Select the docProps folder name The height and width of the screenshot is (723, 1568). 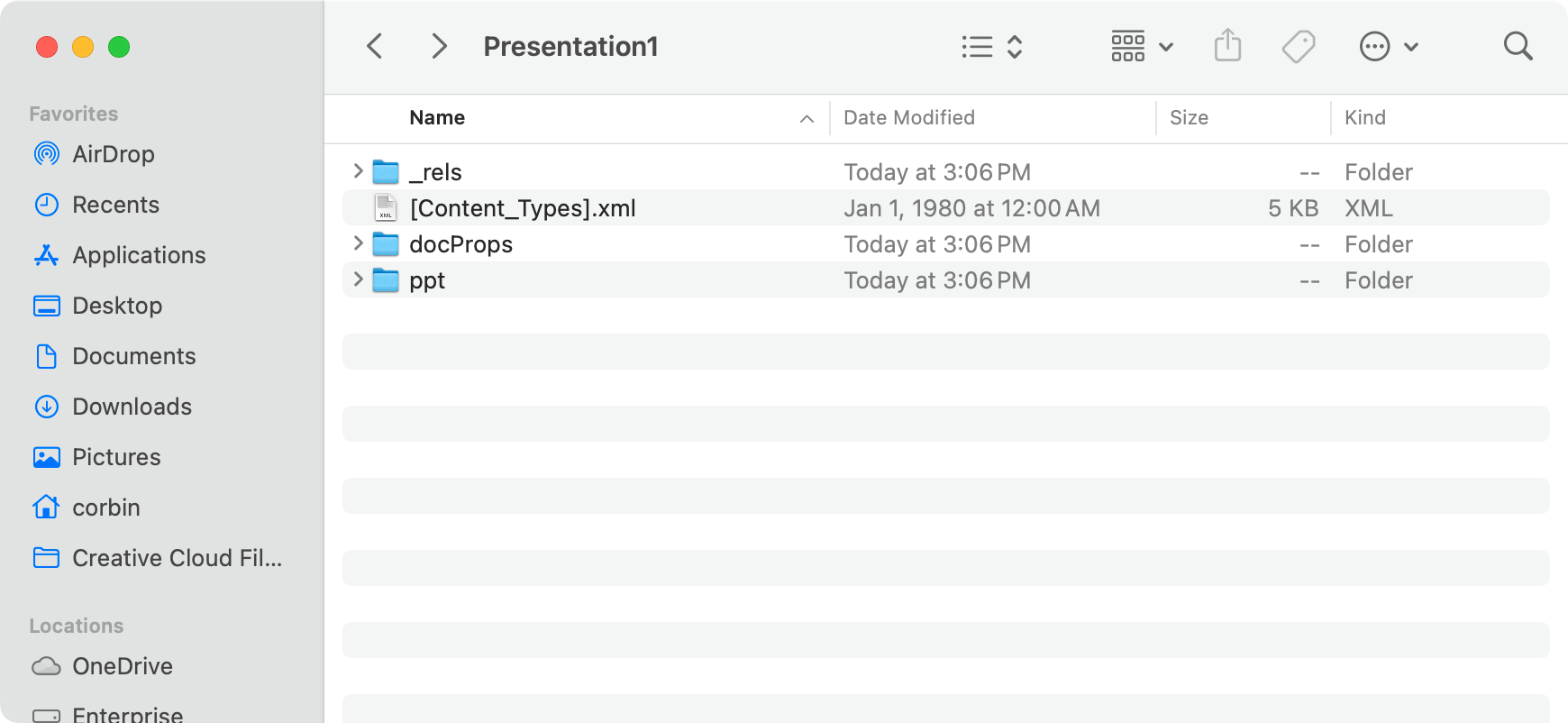click(x=460, y=244)
